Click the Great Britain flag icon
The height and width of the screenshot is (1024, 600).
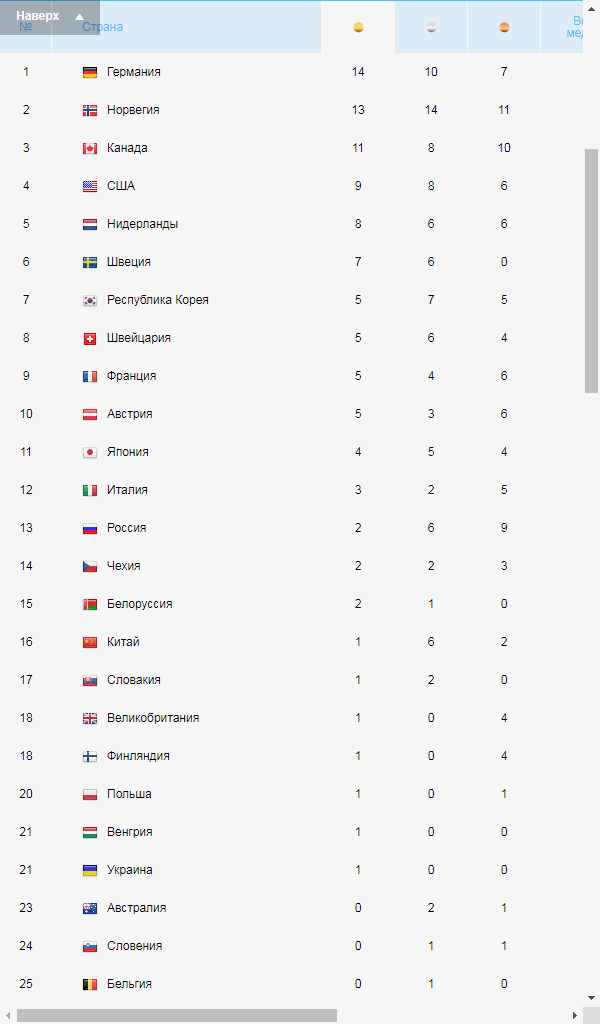point(90,718)
